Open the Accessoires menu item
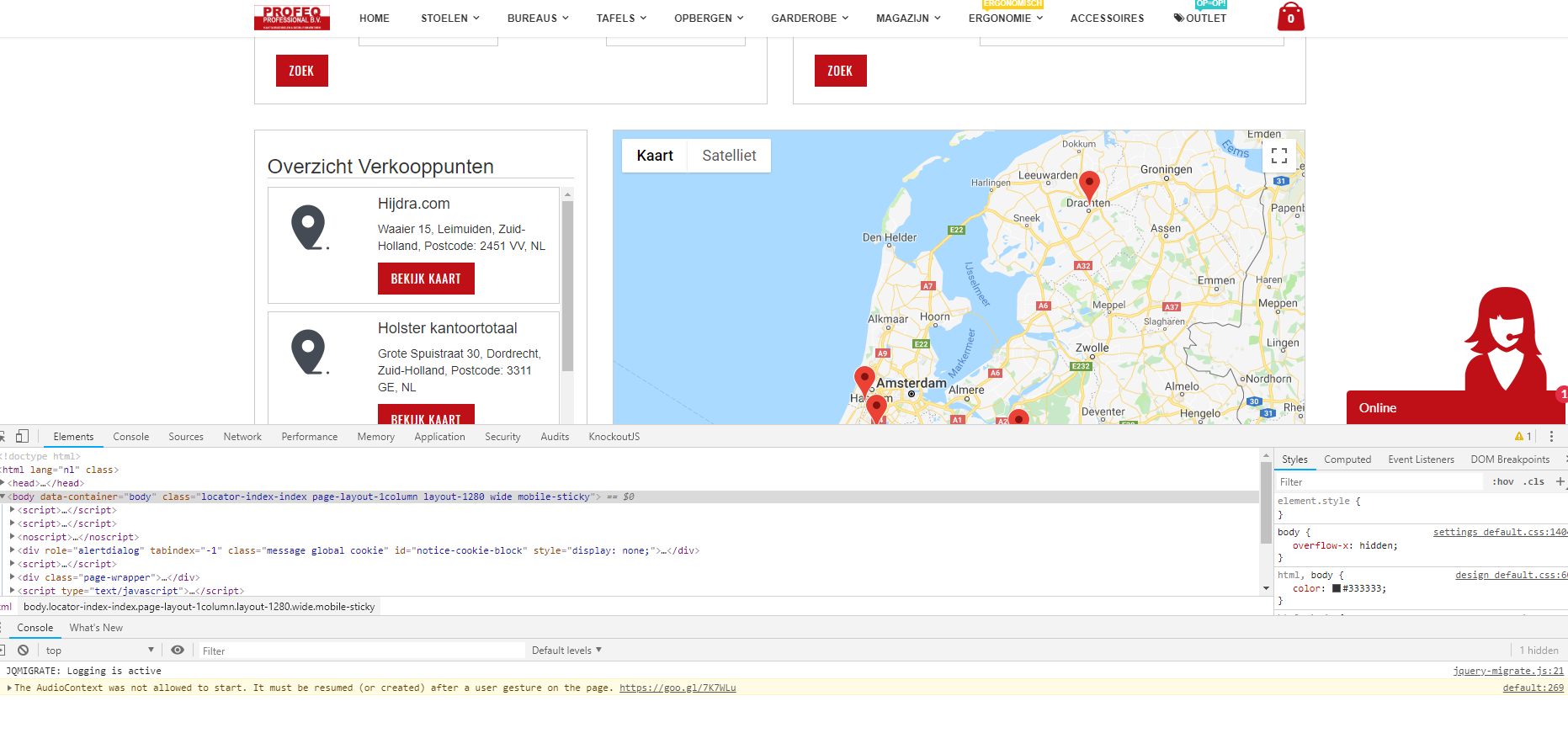 pyautogui.click(x=1107, y=19)
